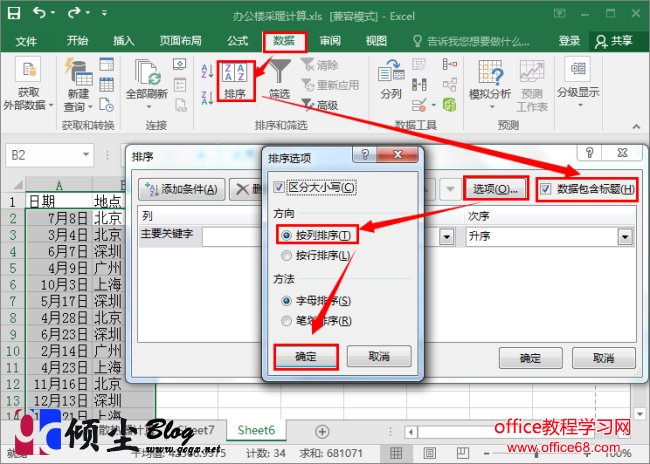
Task: Switch to the Sheet6 tab
Action: 256,430
